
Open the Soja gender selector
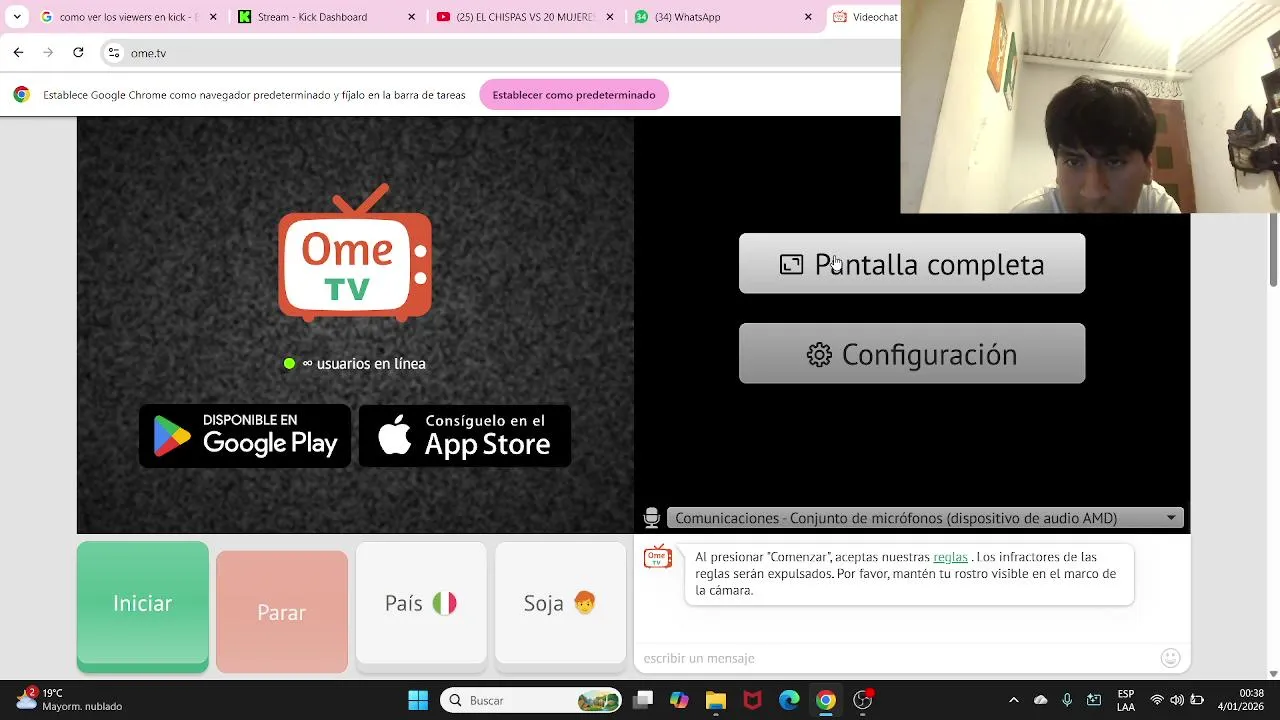pos(560,603)
